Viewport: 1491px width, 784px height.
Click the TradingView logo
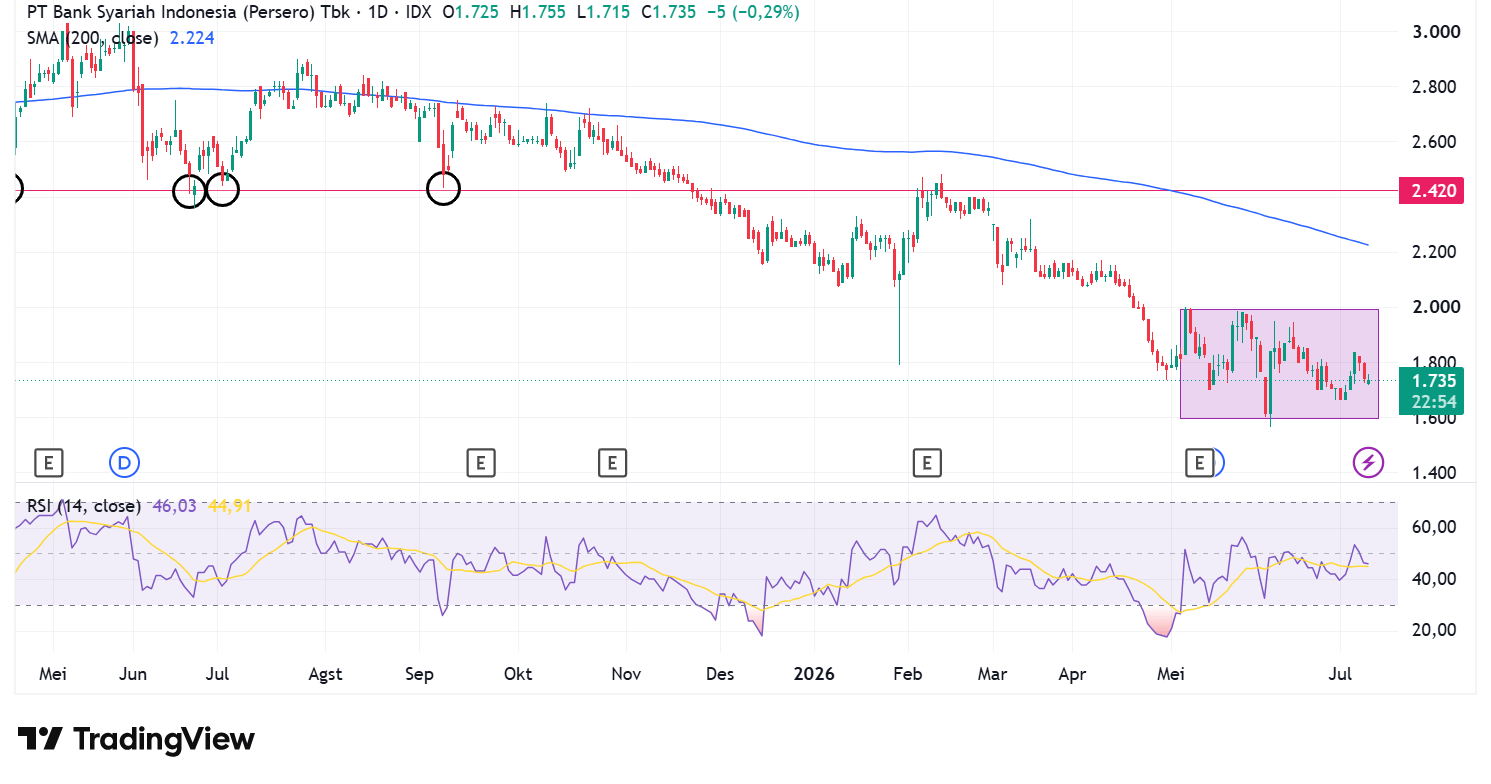pos(136,739)
